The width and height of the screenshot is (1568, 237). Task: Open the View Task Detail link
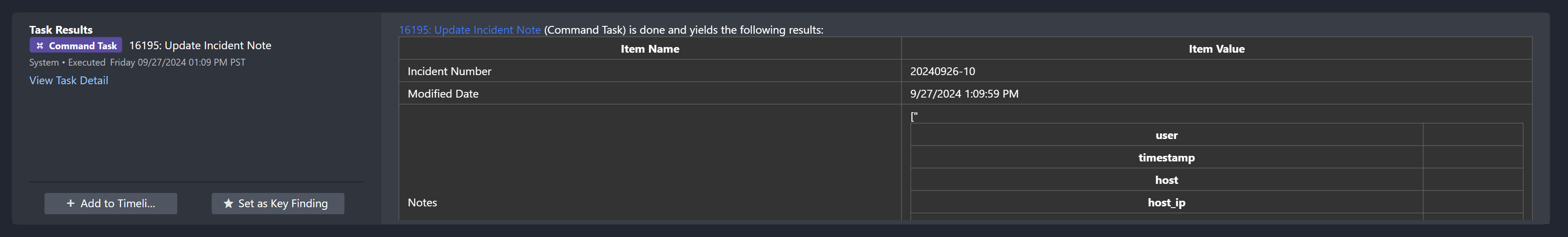(x=69, y=80)
